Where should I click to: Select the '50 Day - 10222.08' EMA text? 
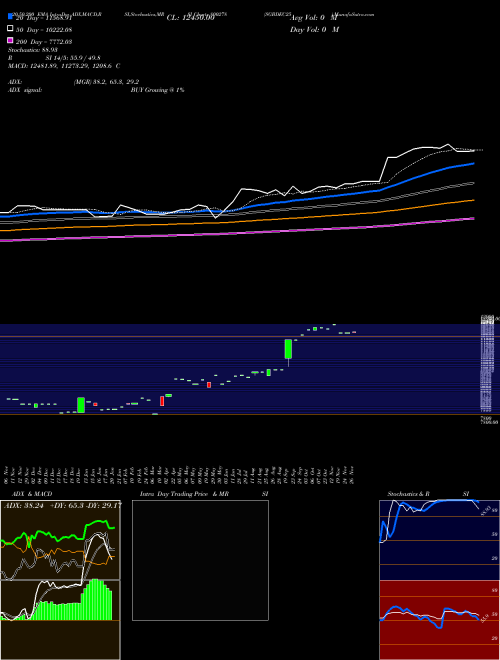click(44, 30)
